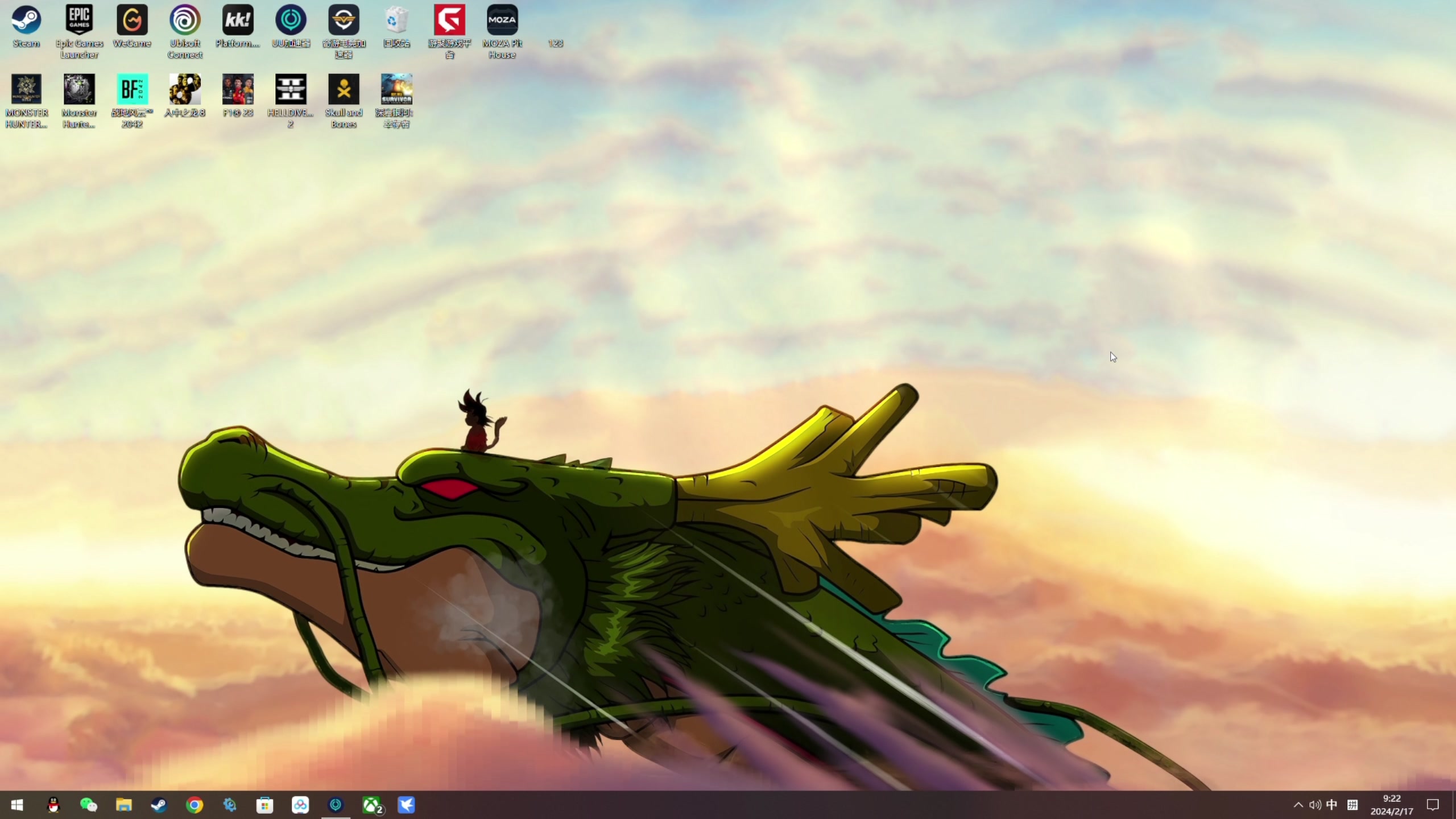1456x819 pixels.
Task: Toggle the Chinese/English input mode indicator
Action: click(x=1331, y=805)
